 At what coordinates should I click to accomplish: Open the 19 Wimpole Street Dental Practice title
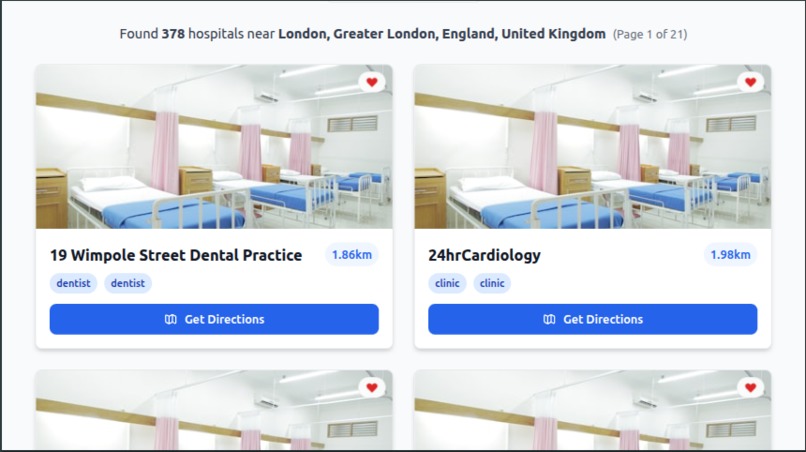176,255
